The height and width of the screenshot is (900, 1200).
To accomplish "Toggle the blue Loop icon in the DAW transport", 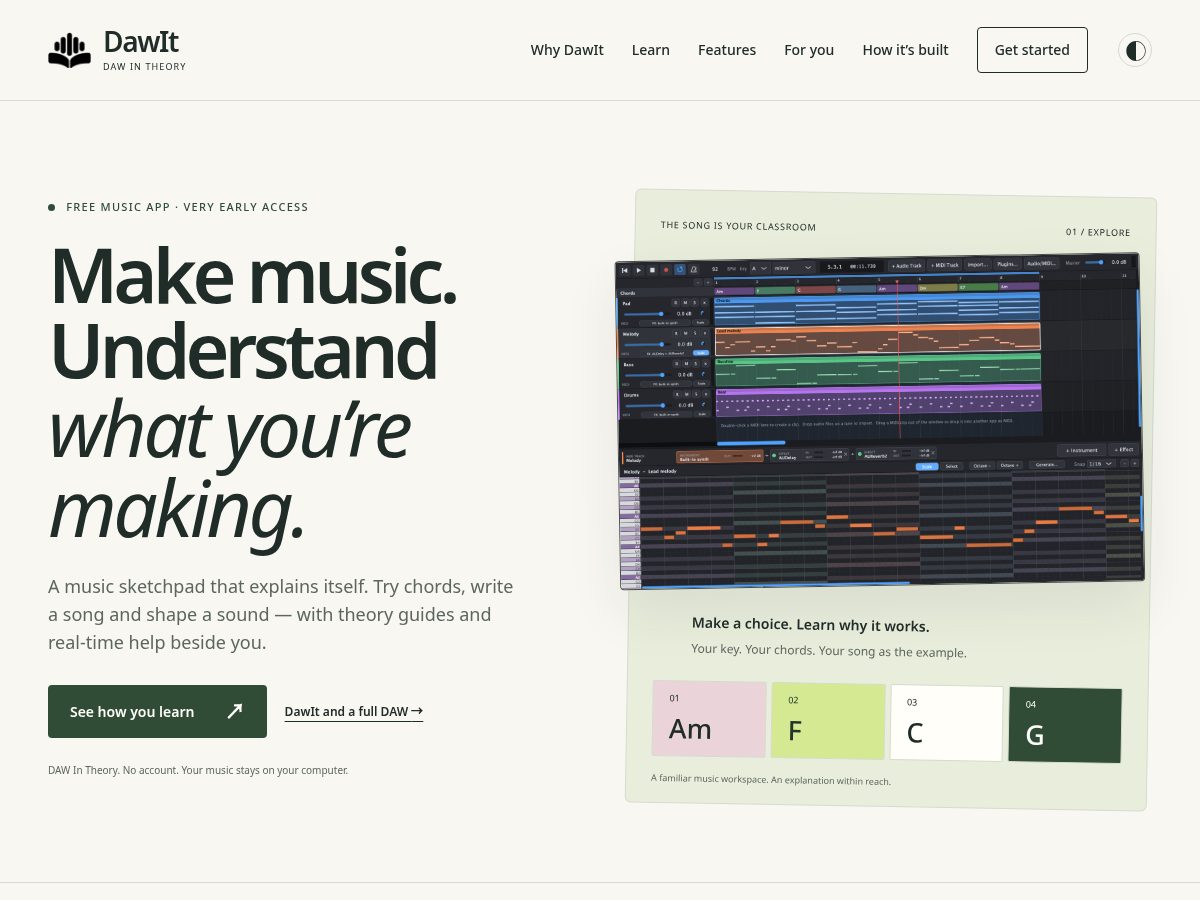I will click(x=680, y=270).
